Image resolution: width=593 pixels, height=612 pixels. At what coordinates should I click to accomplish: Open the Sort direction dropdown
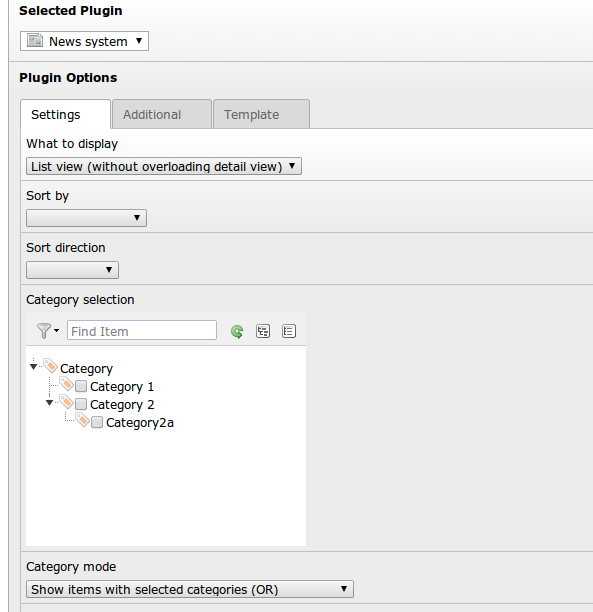coord(72,270)
